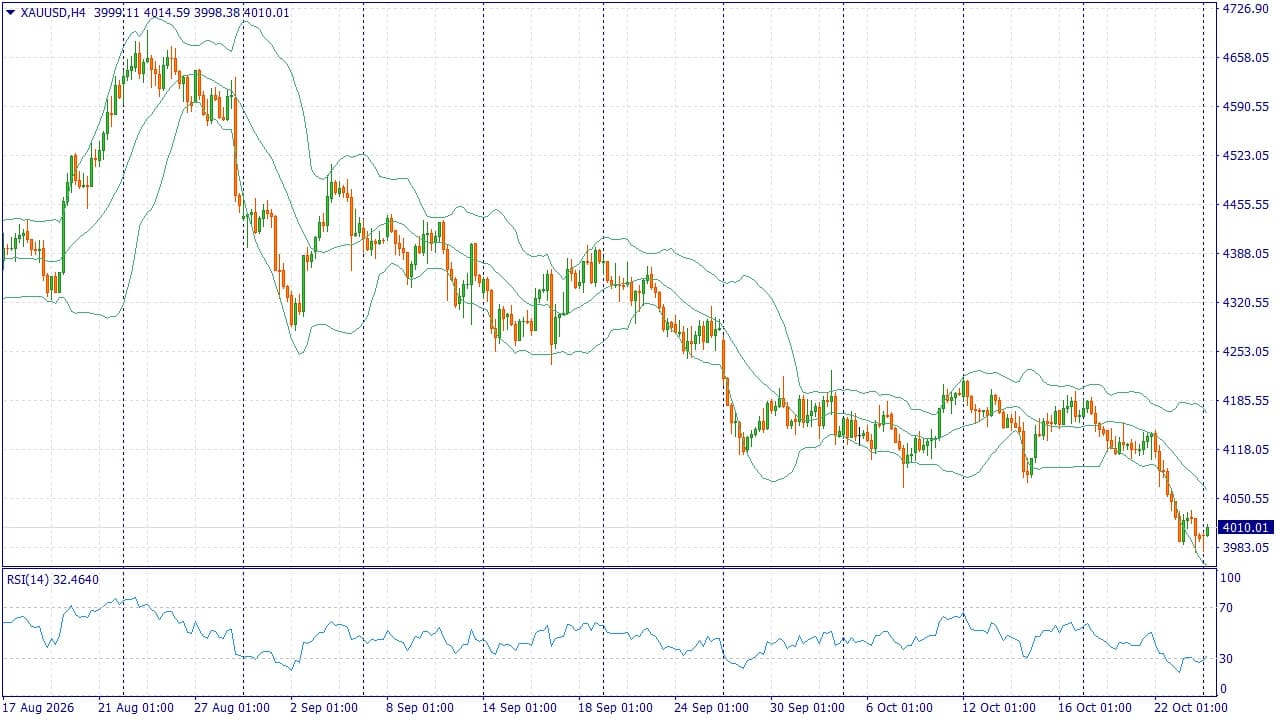Click the RSI(14) 32.4640 indicator label
This screenshot has width=1280, height=720.
53,579
